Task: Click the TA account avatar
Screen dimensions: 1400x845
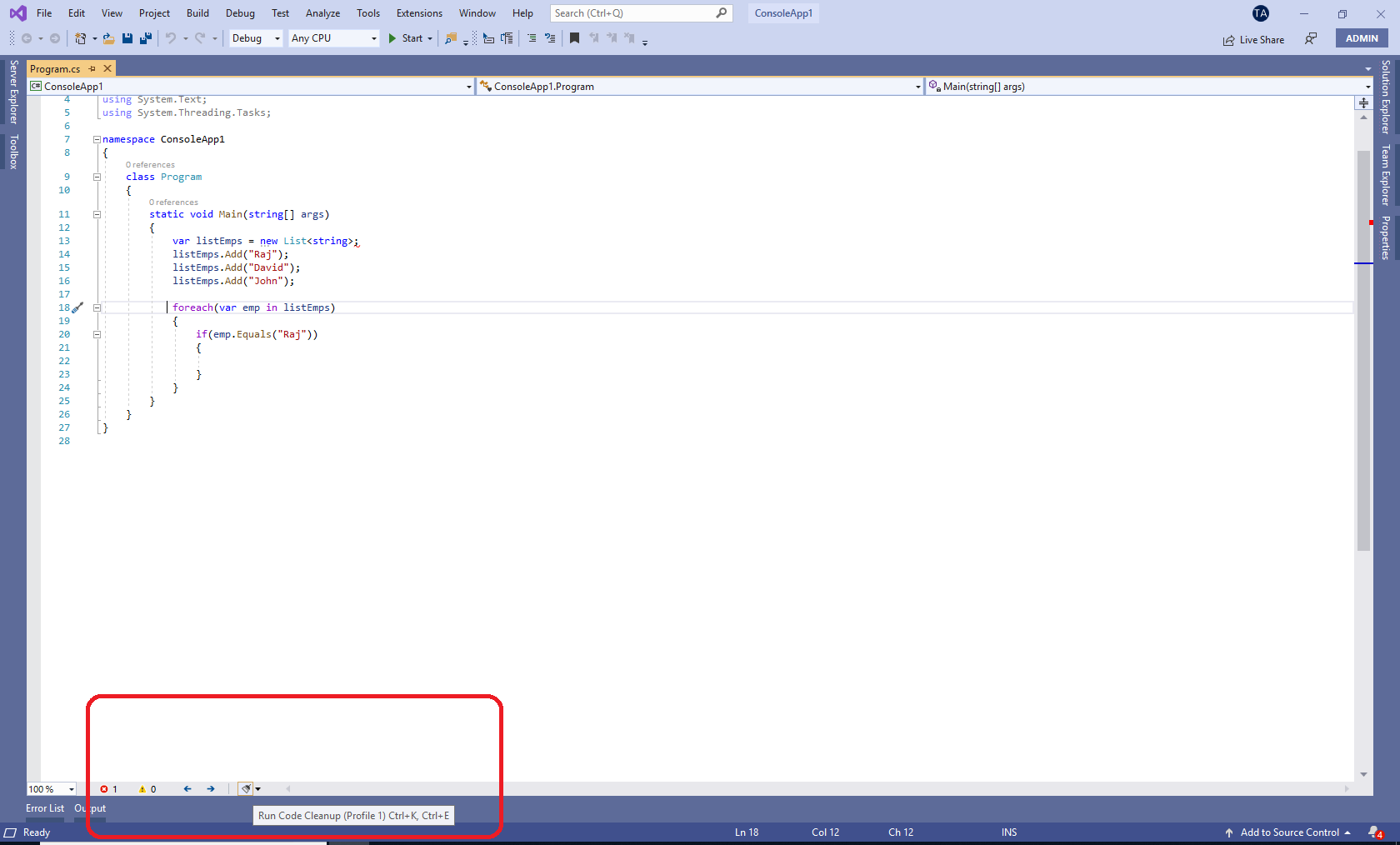Action: pyautogui.click(x=1261, y=13)
